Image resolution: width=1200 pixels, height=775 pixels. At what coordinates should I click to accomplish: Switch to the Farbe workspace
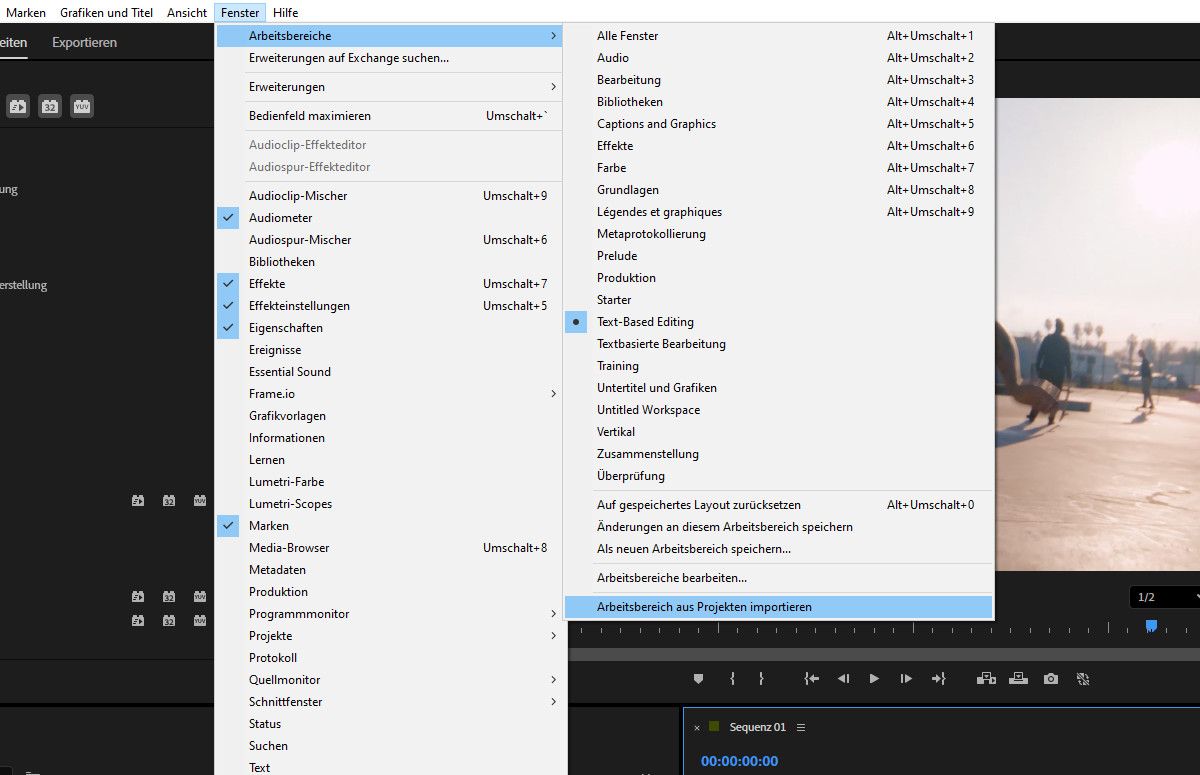tap(778, 168)
